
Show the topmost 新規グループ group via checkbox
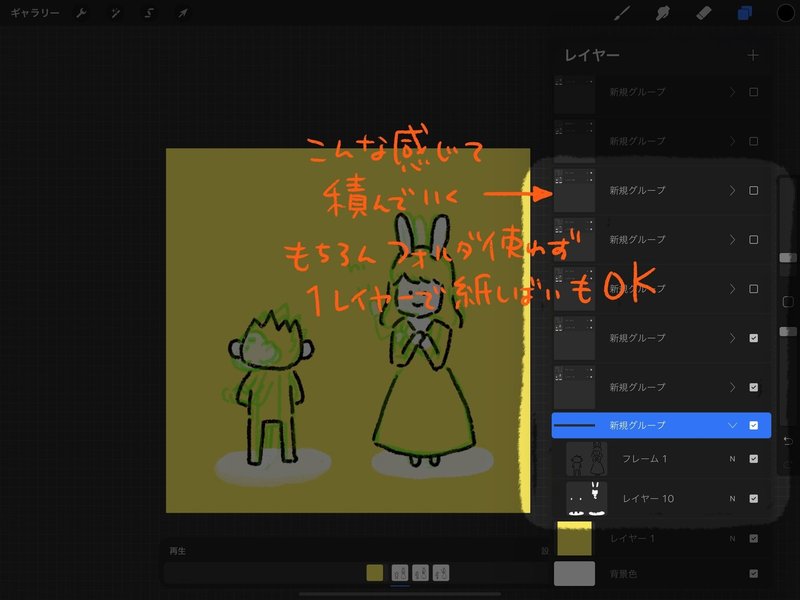pos(754,92)
